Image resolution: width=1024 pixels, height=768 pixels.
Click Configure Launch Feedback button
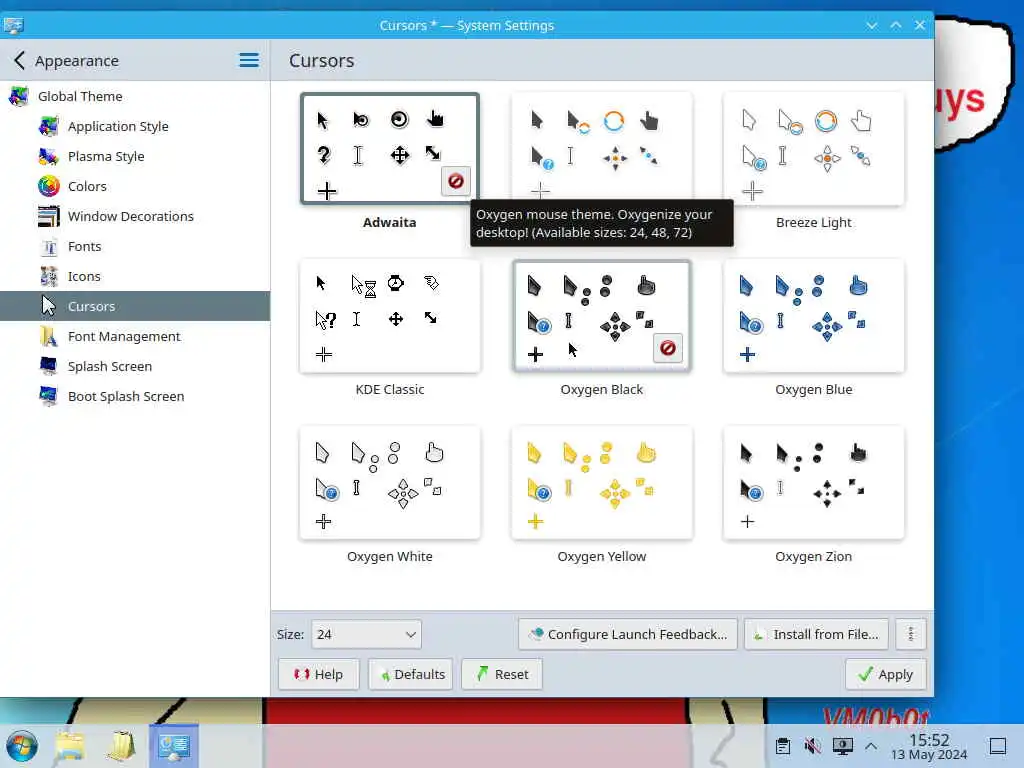coord(628,634)
